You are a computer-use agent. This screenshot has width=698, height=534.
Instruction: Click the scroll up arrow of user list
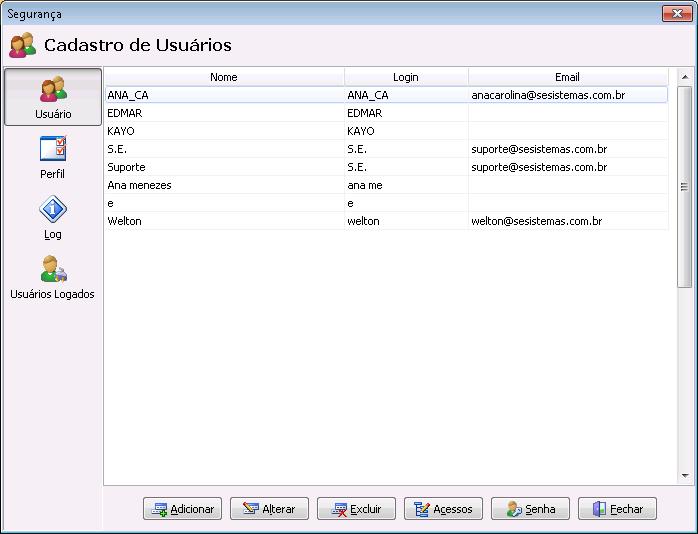point(685,77)
